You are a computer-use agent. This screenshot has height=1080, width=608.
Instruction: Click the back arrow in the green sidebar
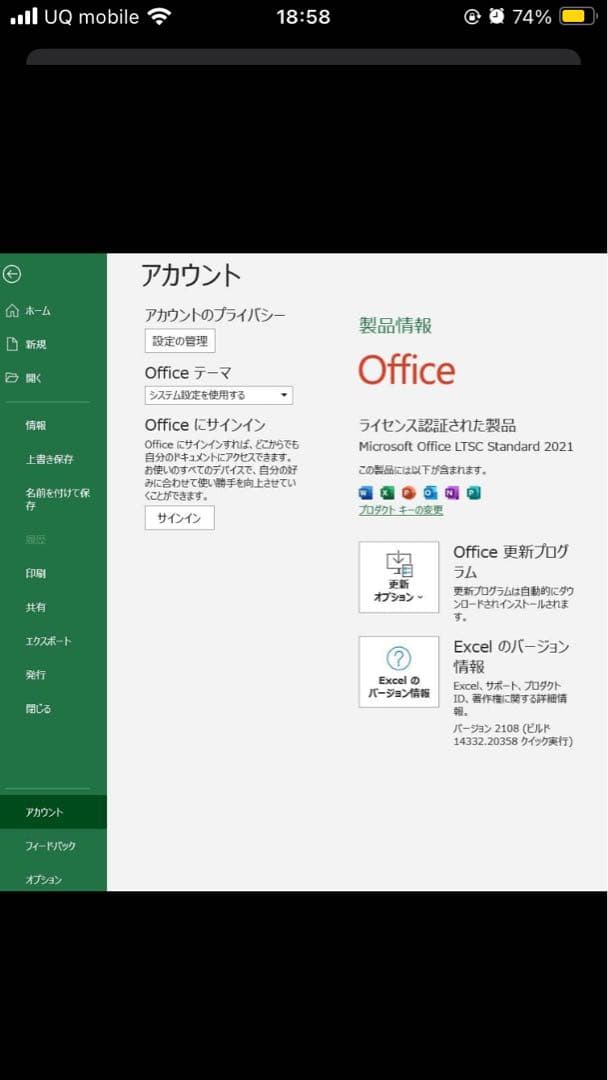(12, 274)
